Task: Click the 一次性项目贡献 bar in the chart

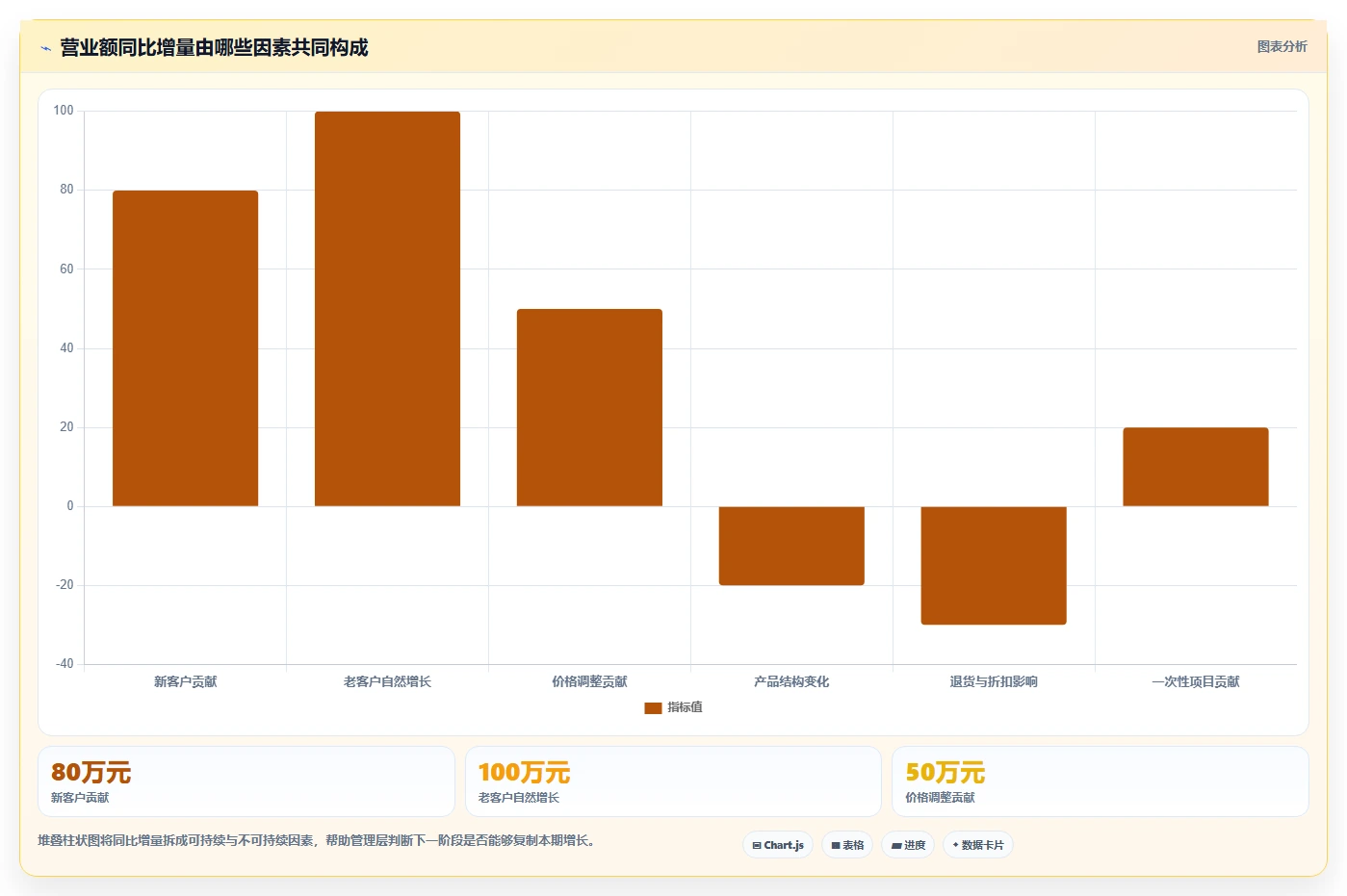Action: 1196,467
